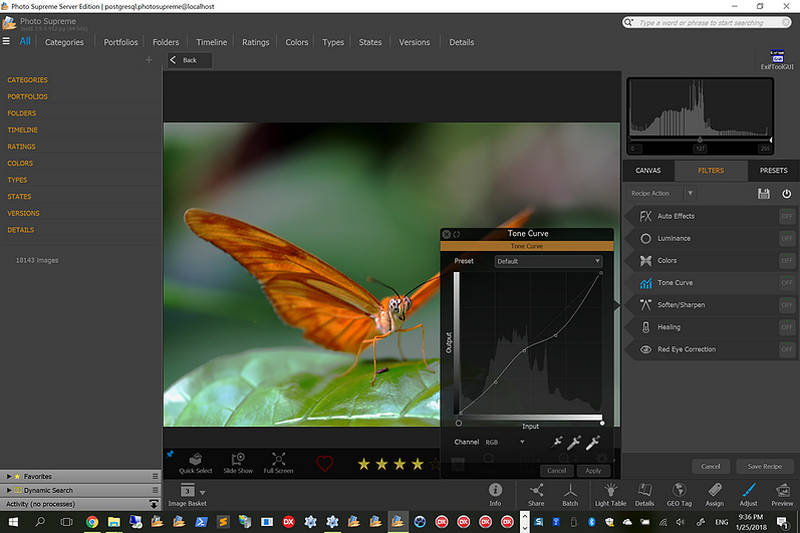Open the GEO Tag tool

click(679, 492)
